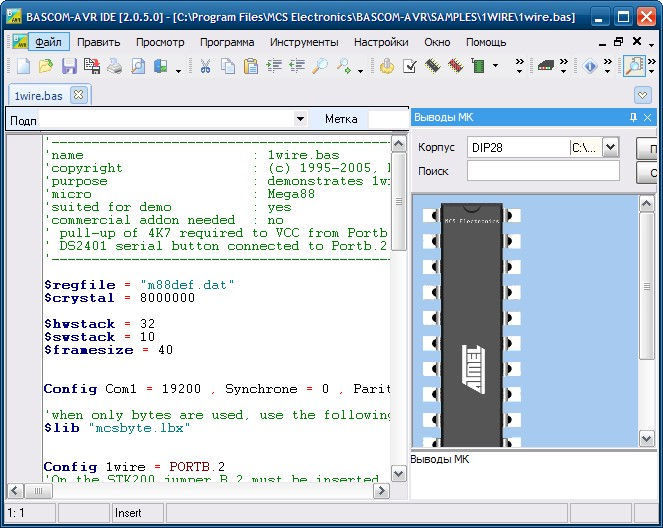The width and height of the screenshot is (663, 528).
Task: Run the syntax check toolbar icon
Action: pos(409,66)
